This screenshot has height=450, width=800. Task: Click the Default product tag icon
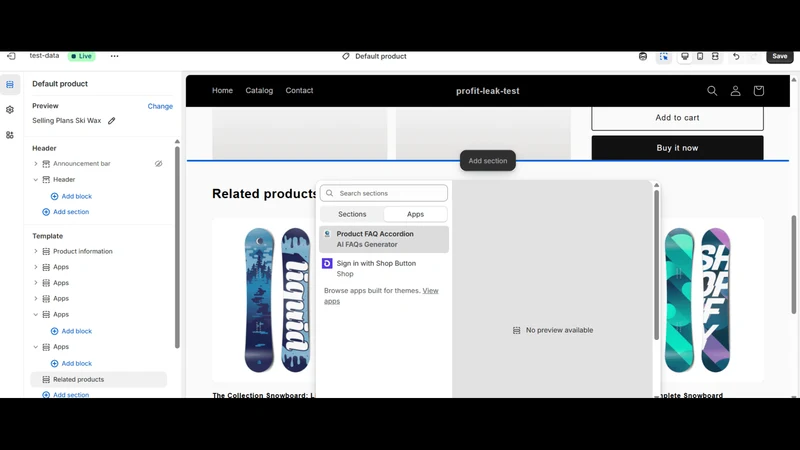[x=345, y=56]
